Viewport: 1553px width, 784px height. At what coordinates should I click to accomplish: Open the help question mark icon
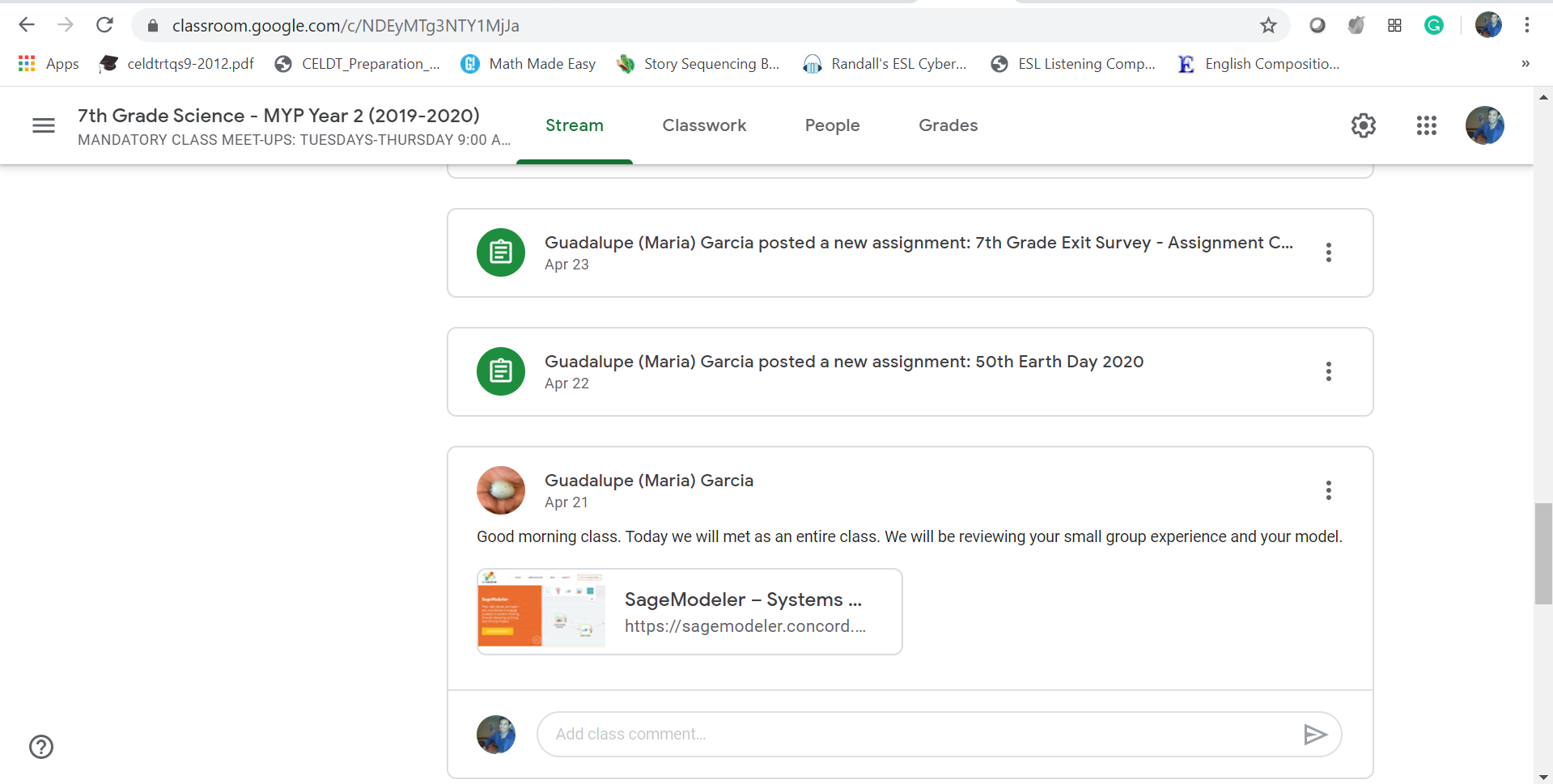[x=41, y=747]
